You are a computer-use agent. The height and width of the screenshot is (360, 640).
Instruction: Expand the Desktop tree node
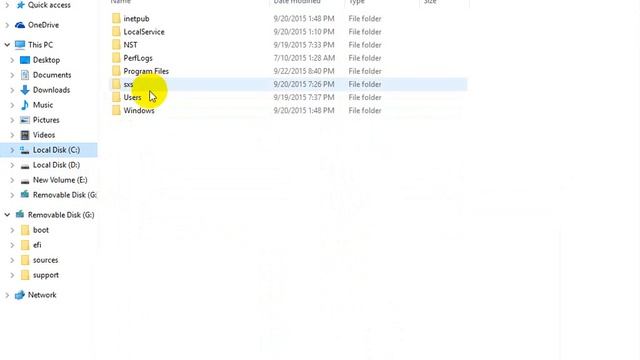click(x=12, y=60)
